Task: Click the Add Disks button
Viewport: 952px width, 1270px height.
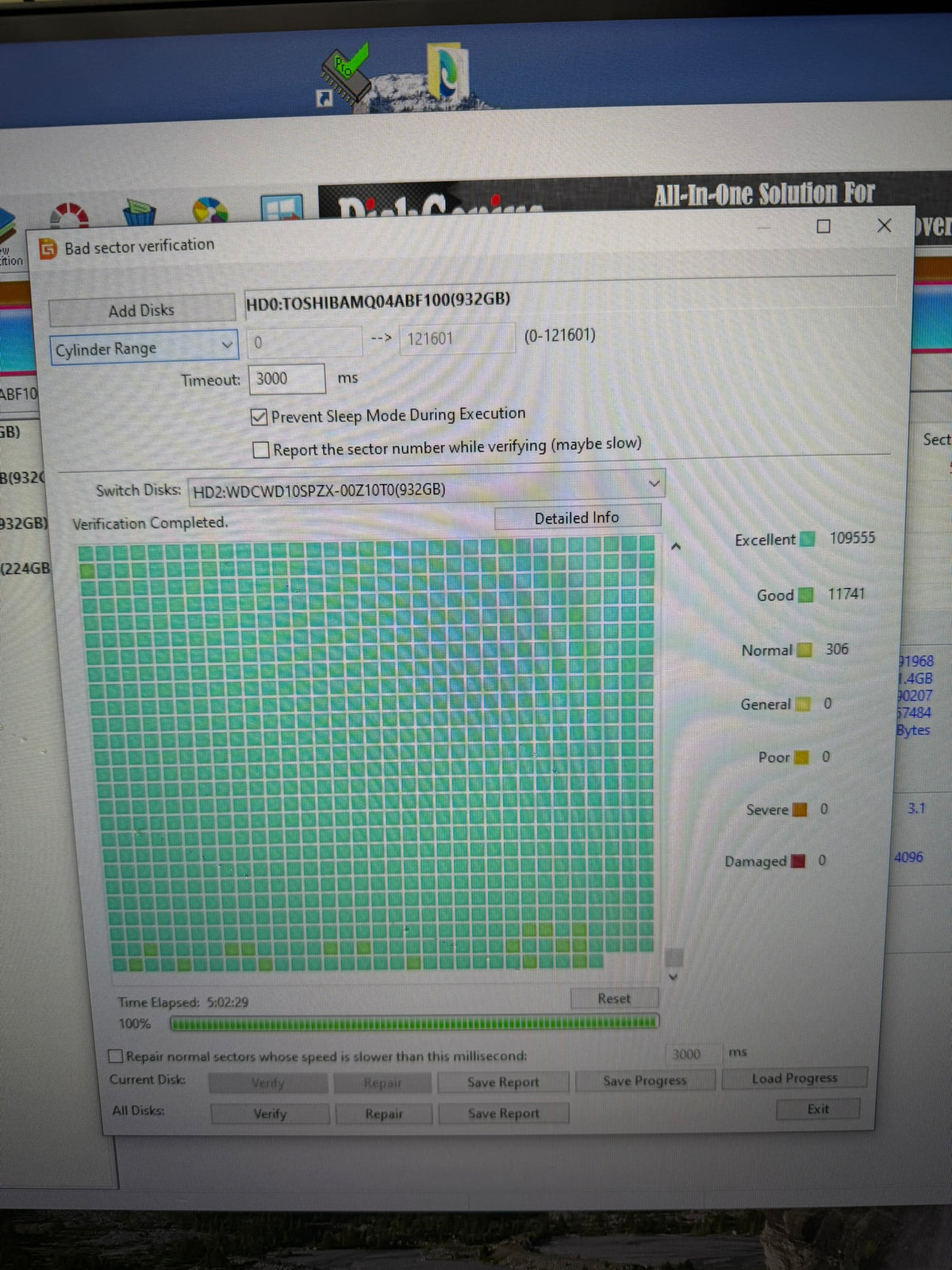Action: click(x=141, y=310)
